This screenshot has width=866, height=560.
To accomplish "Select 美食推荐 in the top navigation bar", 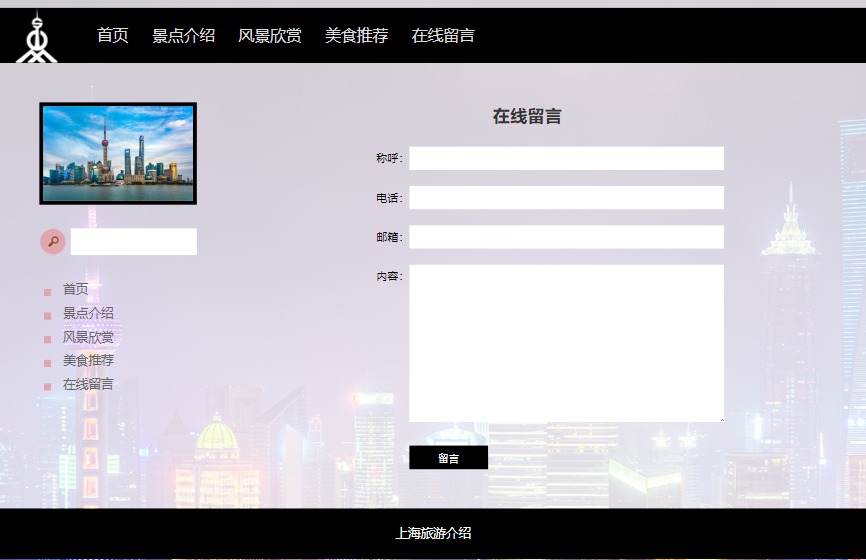I will coord(356,36).
